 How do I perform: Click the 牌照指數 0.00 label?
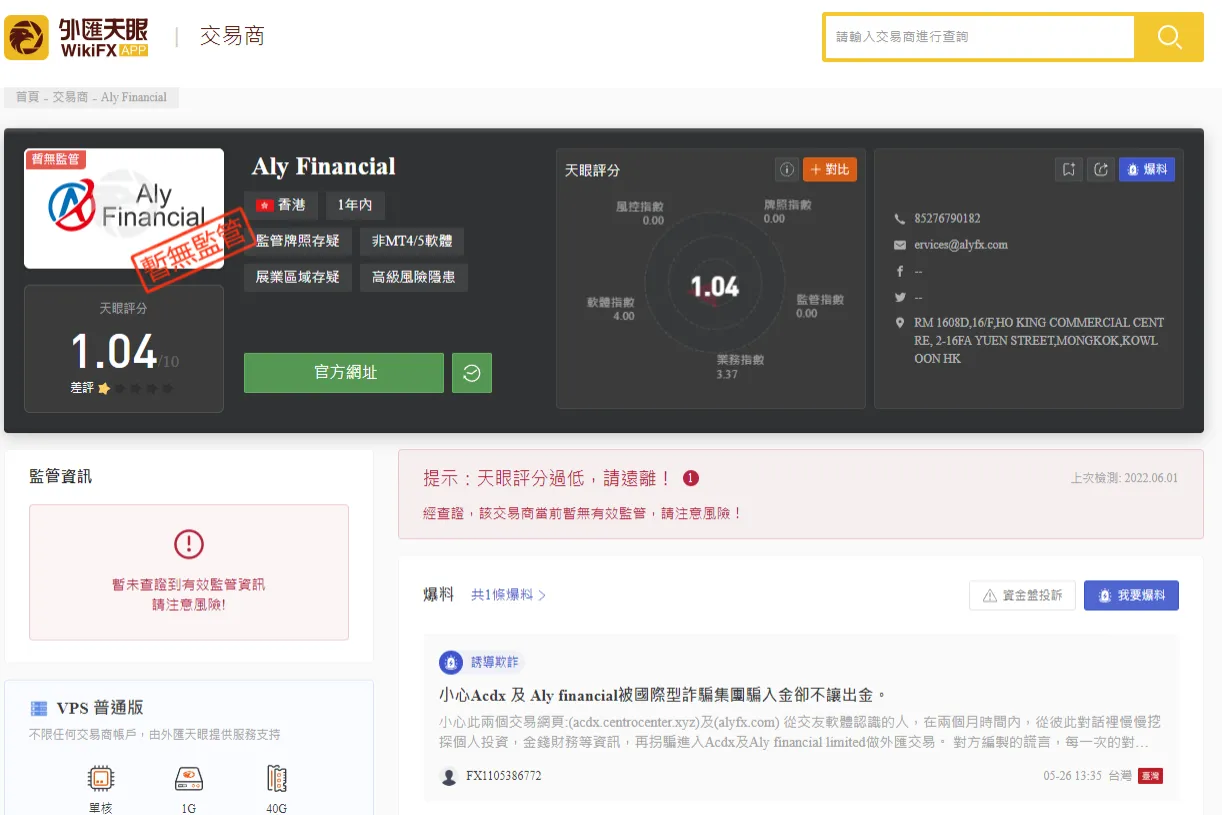click(788, 211)
